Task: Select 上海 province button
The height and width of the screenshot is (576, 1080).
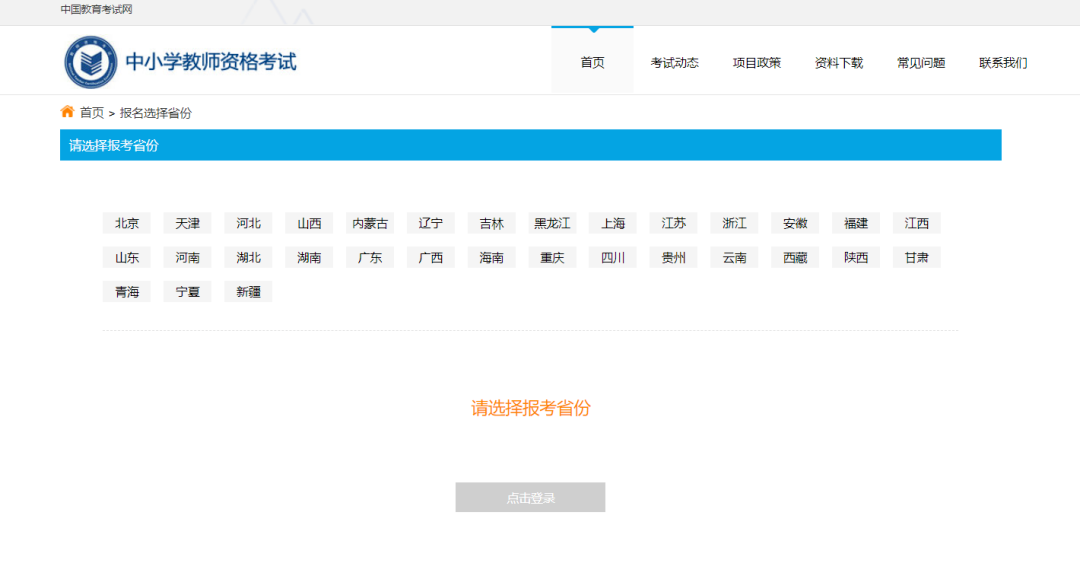Action: [x=612, y=222]
